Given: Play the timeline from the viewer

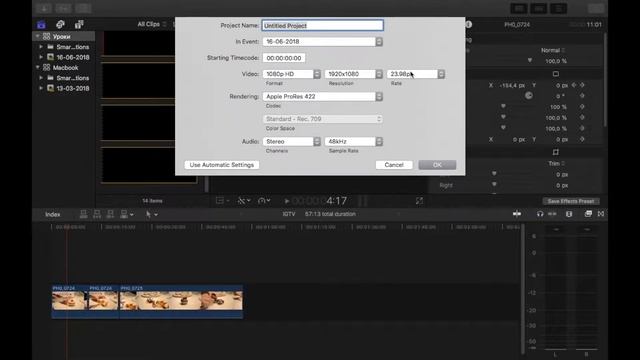Looking at the screenshot, I should 287,201.
